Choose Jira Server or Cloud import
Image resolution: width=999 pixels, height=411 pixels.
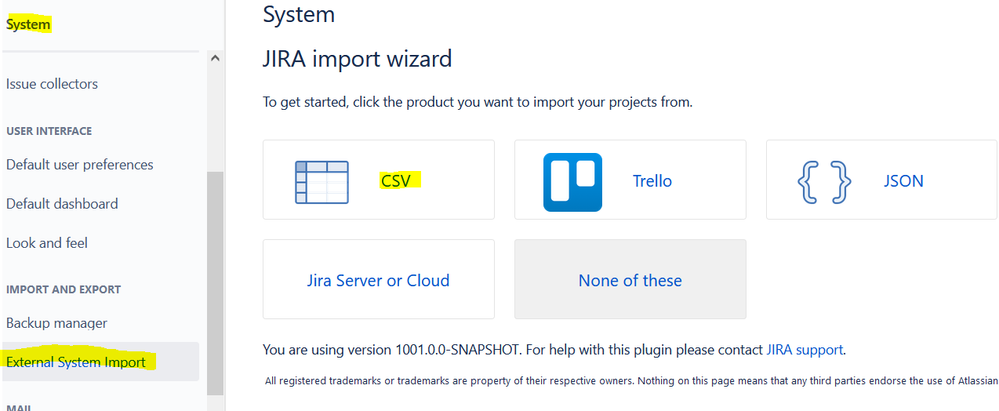[378, 279]
